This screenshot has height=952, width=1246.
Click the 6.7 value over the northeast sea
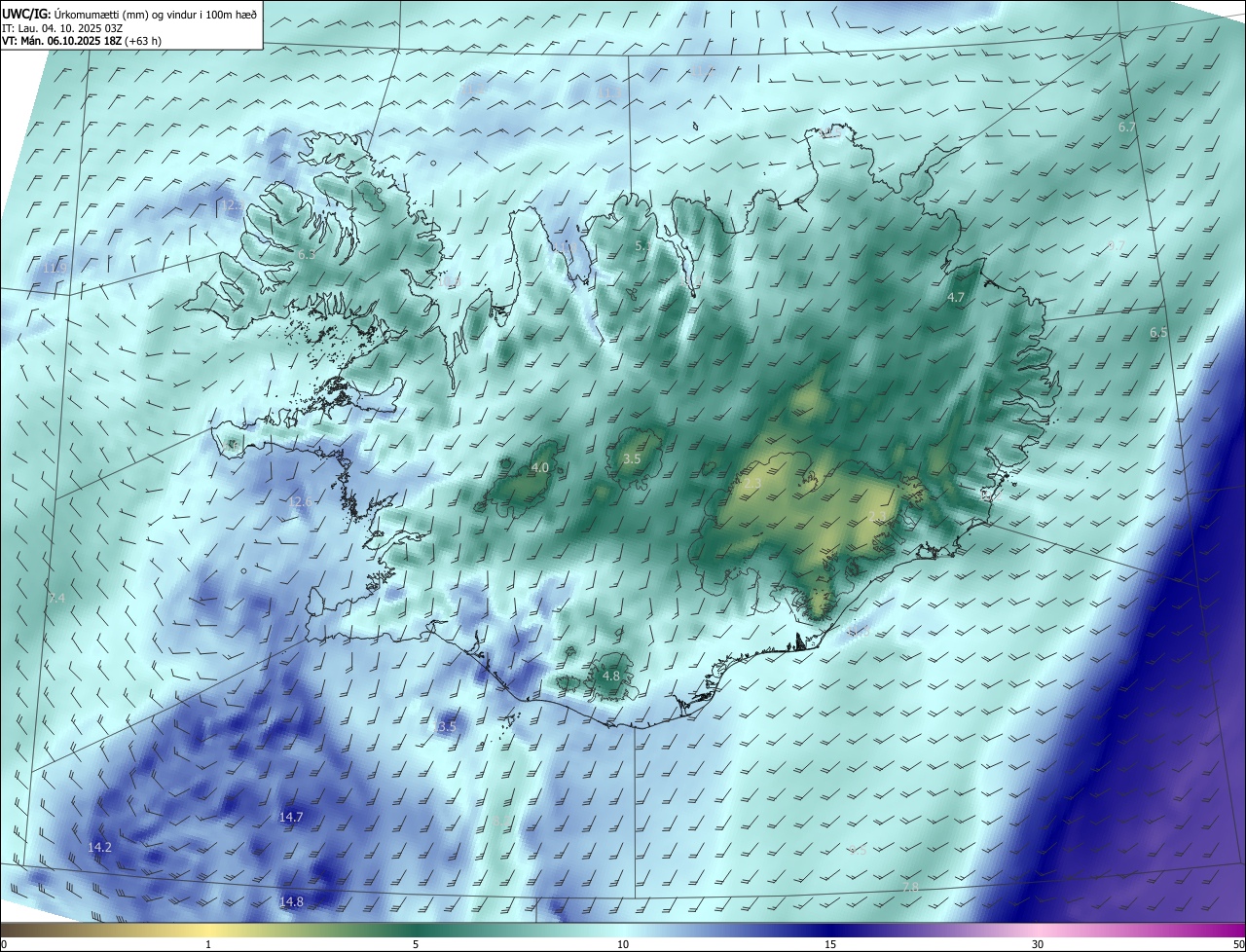[x=1127, y=128]
